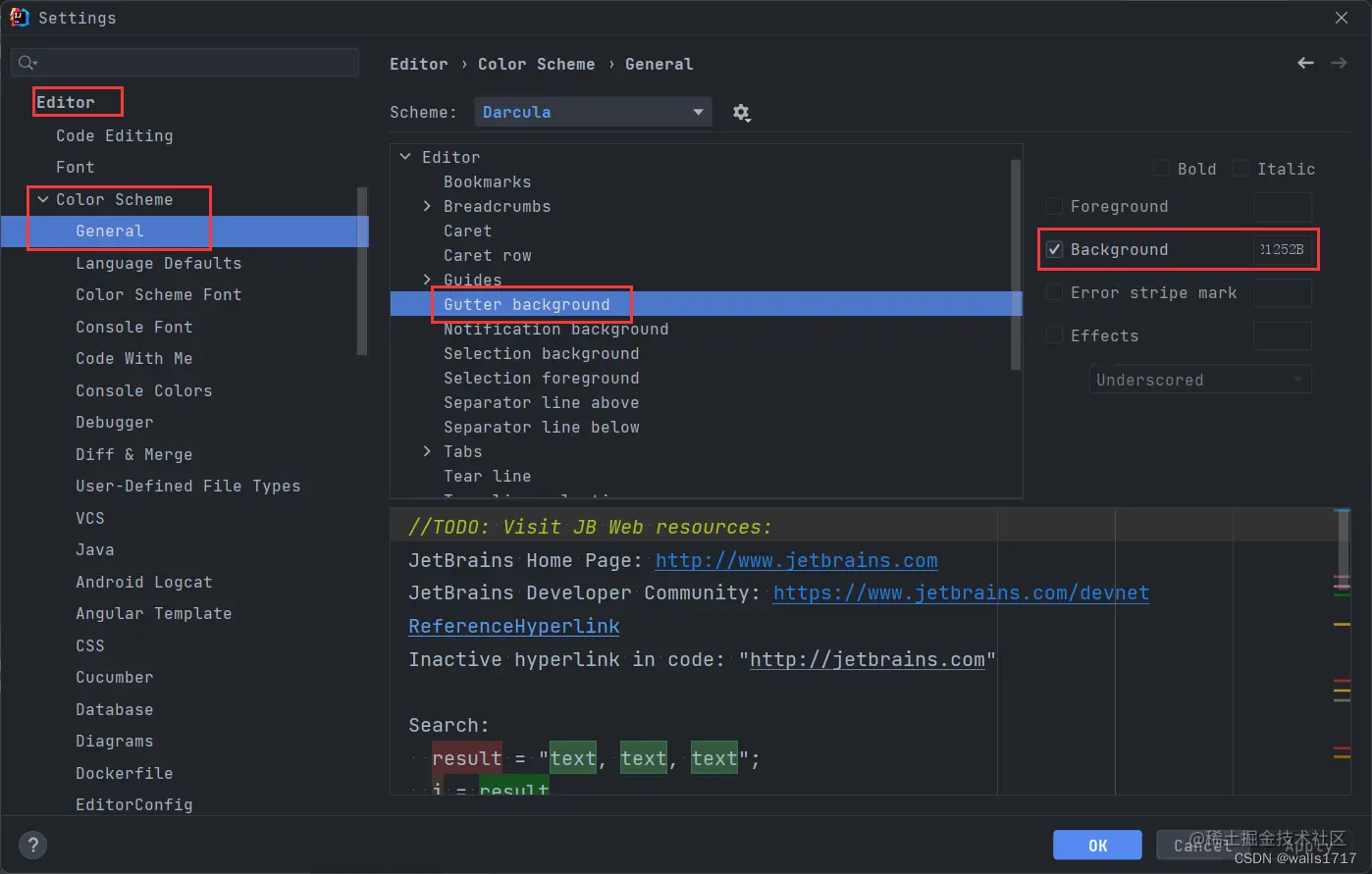Select the Tear line option

(487, 476)
